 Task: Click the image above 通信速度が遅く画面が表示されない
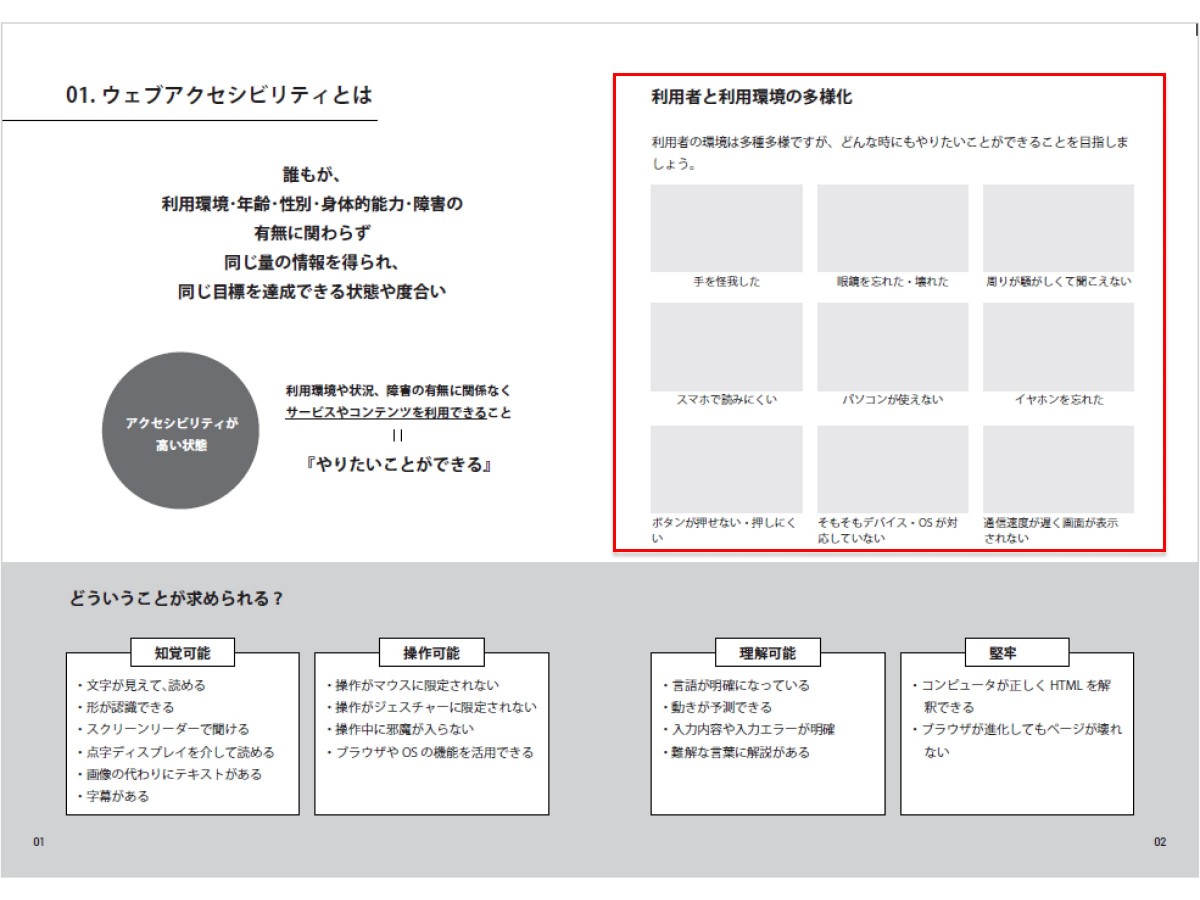pos(1058,469)
